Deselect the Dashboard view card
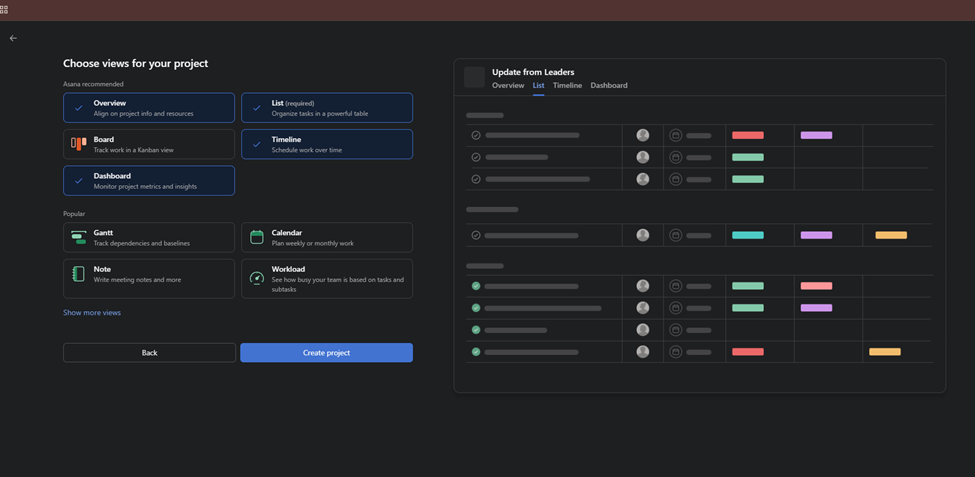 click(x=149, y=180)
